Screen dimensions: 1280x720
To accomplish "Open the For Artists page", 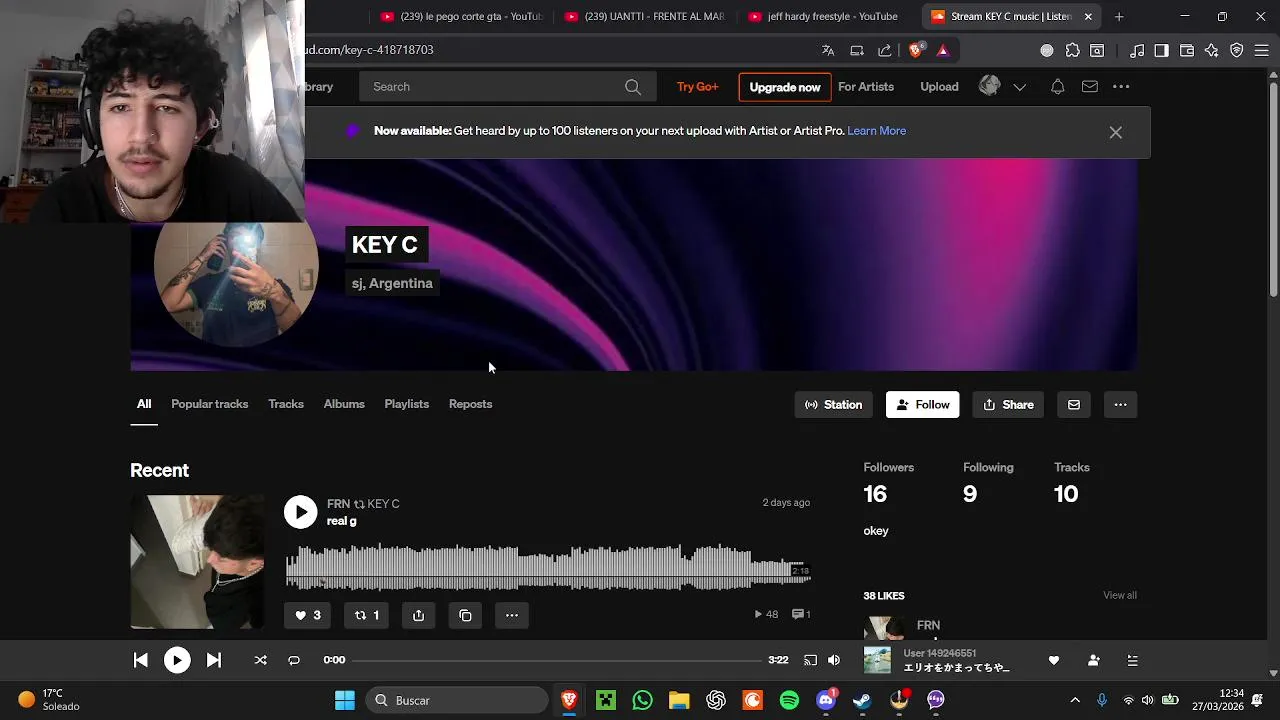I will pyautogui.click(x=866, y=87).
